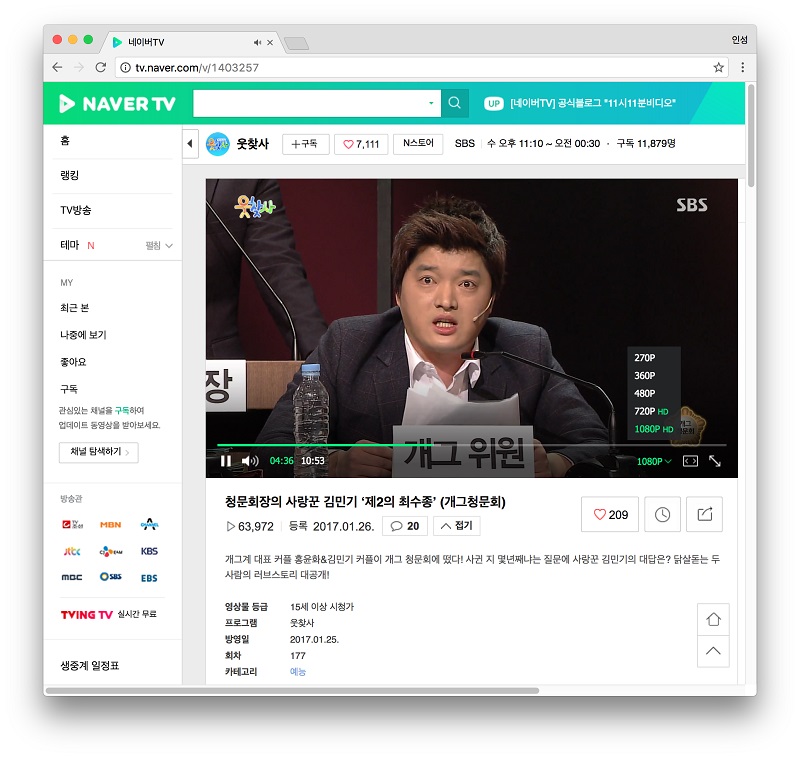Click the NAVER TV logo
Screen dimensions: 800x758
click(x=117, y=104)
